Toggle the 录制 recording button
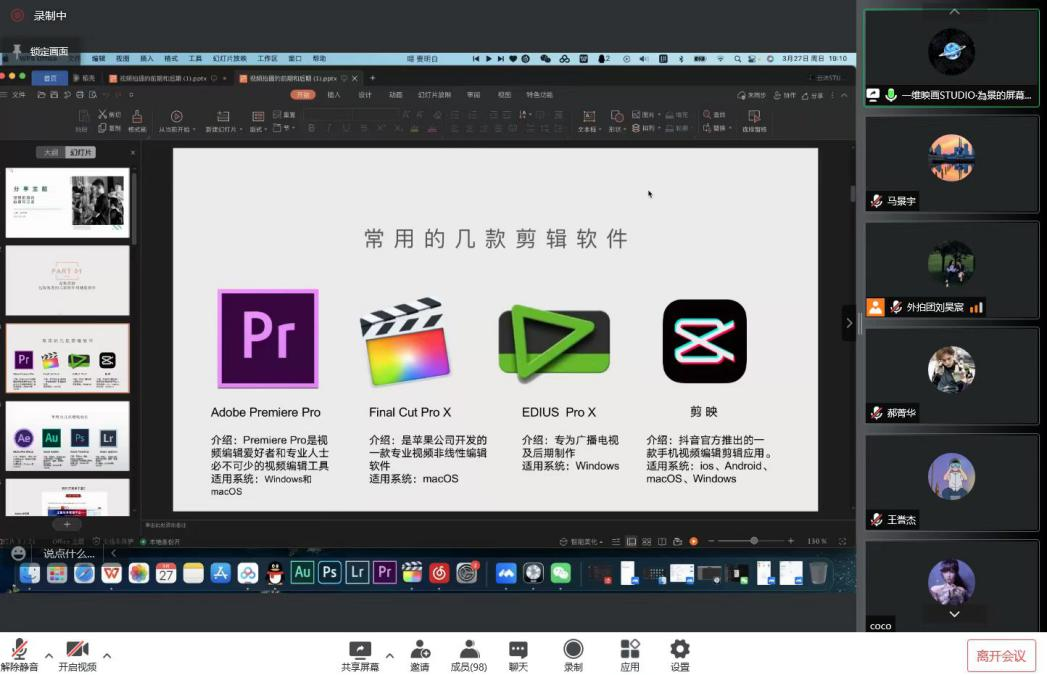 [573, 654]
